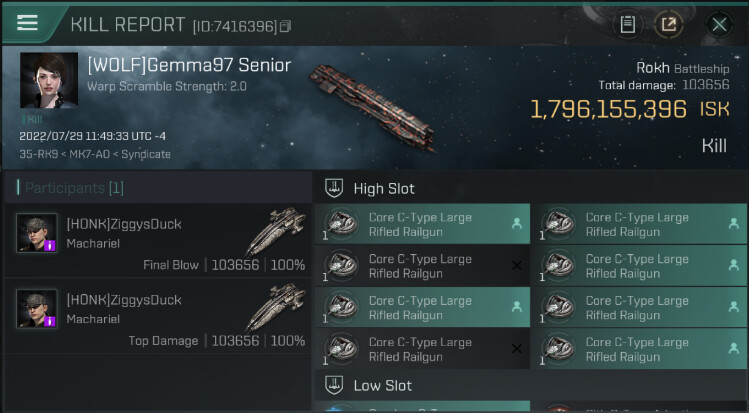Image resolution: width=749 pixels, height=413 pixels.
Task: View the victim character portrait
Action: click(48, 82)
